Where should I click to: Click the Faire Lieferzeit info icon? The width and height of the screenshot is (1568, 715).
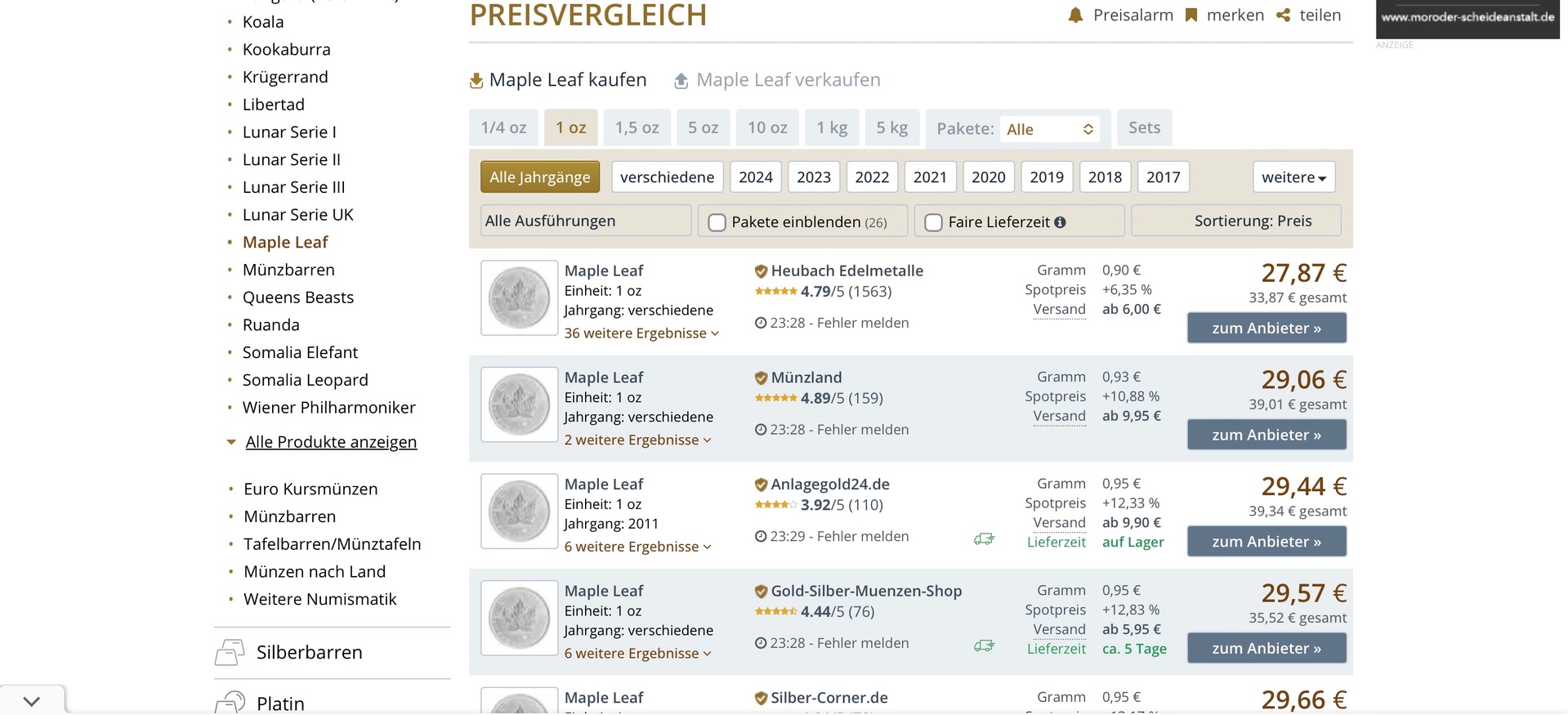1060,222
